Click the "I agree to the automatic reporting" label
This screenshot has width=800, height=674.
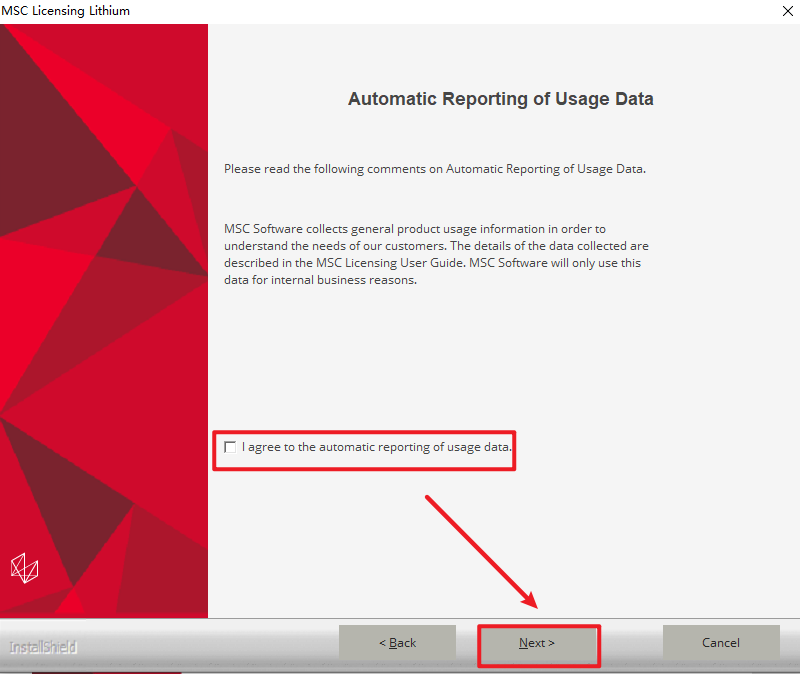coord(377,447)
